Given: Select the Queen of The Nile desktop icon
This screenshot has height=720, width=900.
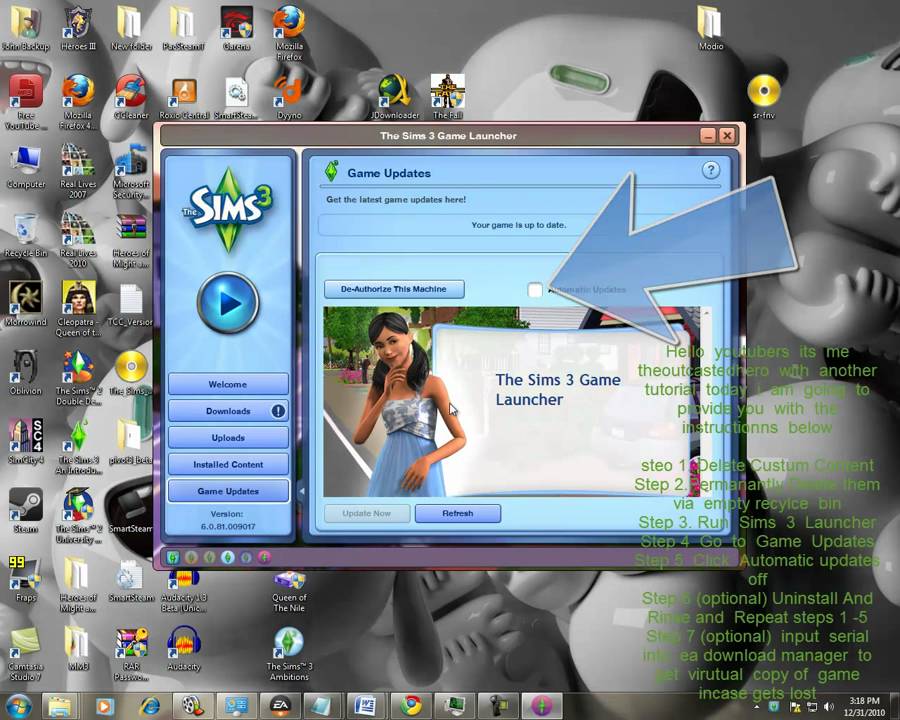Looking at the screenshot, I should 289,591.
